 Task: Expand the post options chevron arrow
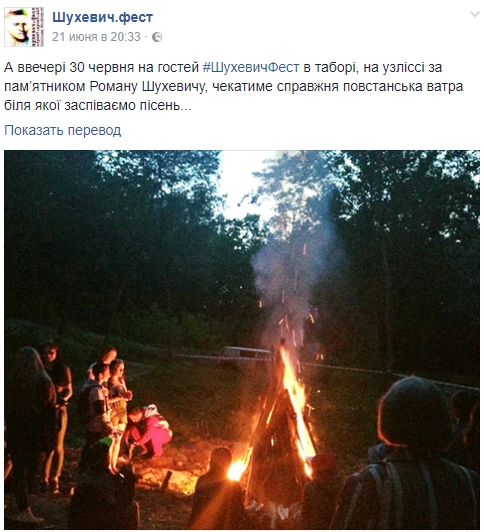click(x=475, y=14)
